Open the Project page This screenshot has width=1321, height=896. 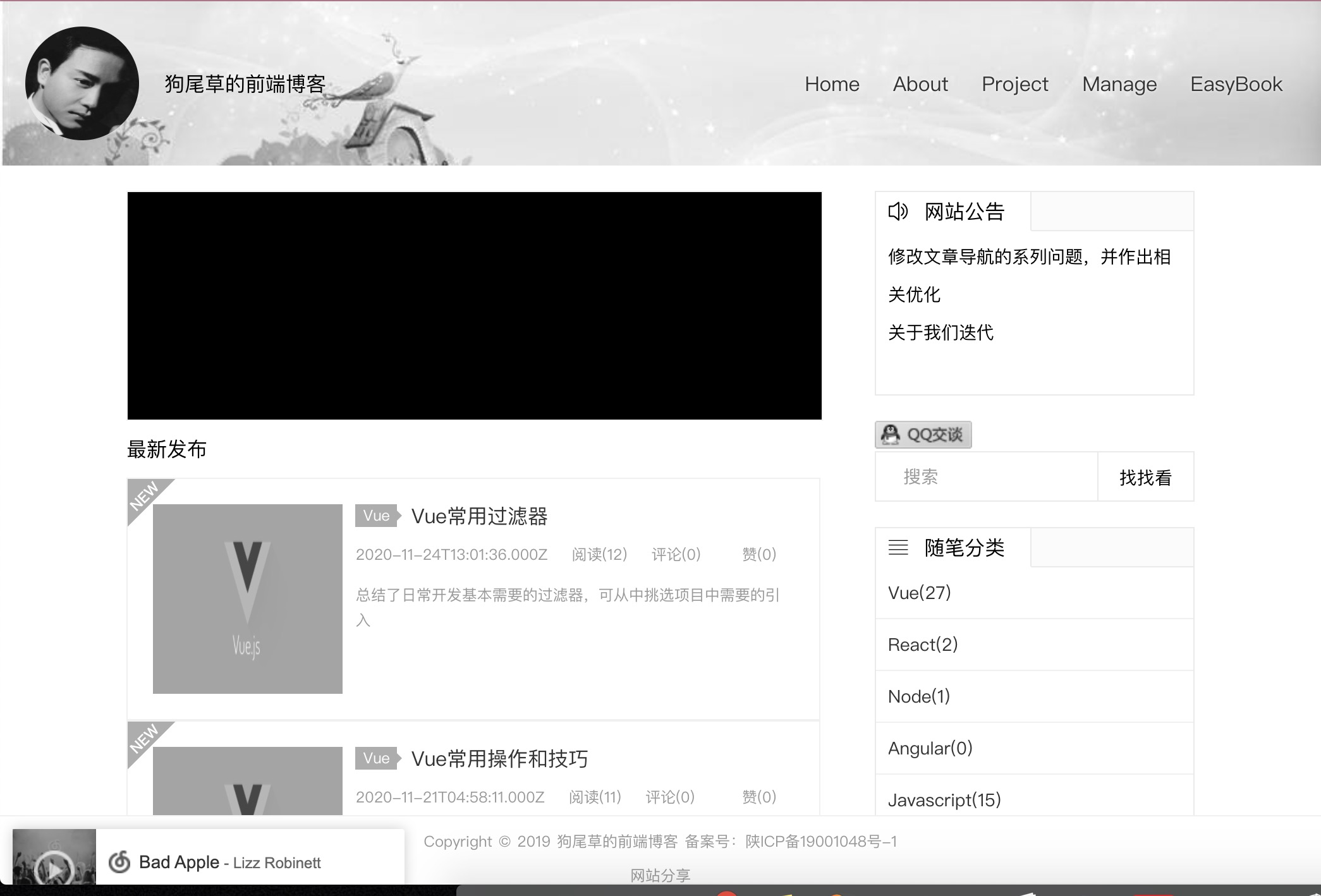point(1014,84)
